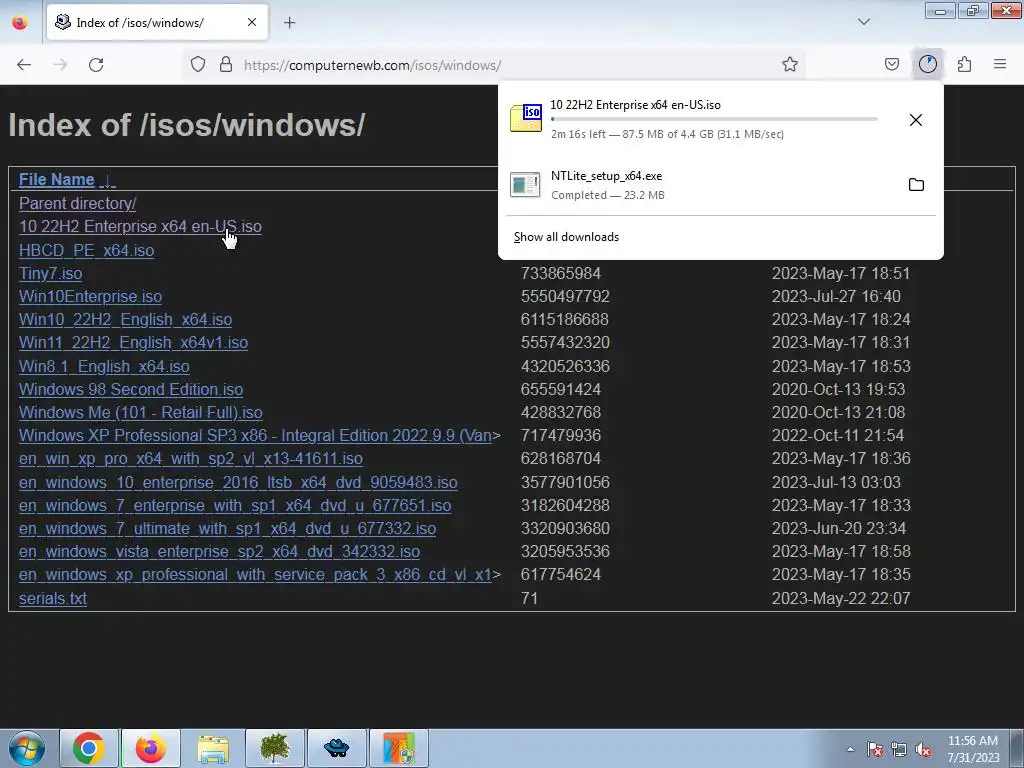Open the Firefox application menu (hamburger)
The width and height of the screenshot is (1024, 768).
tap(1000, 64)
